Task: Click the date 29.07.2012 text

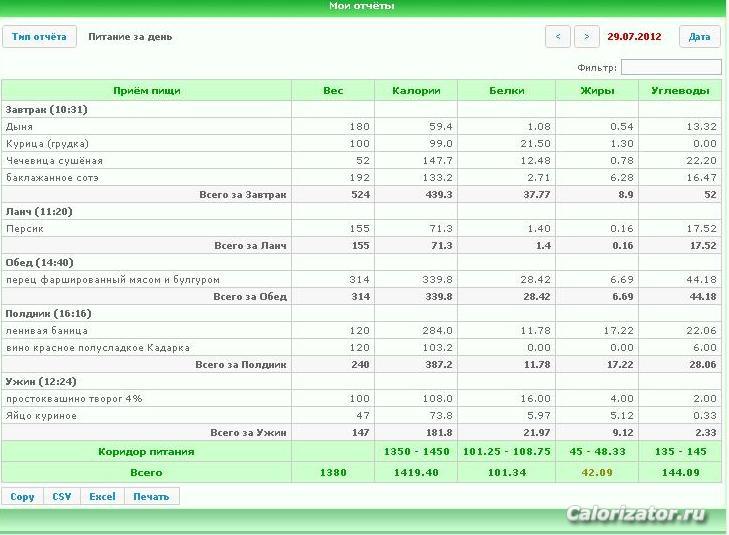Action: pos(634,37)
